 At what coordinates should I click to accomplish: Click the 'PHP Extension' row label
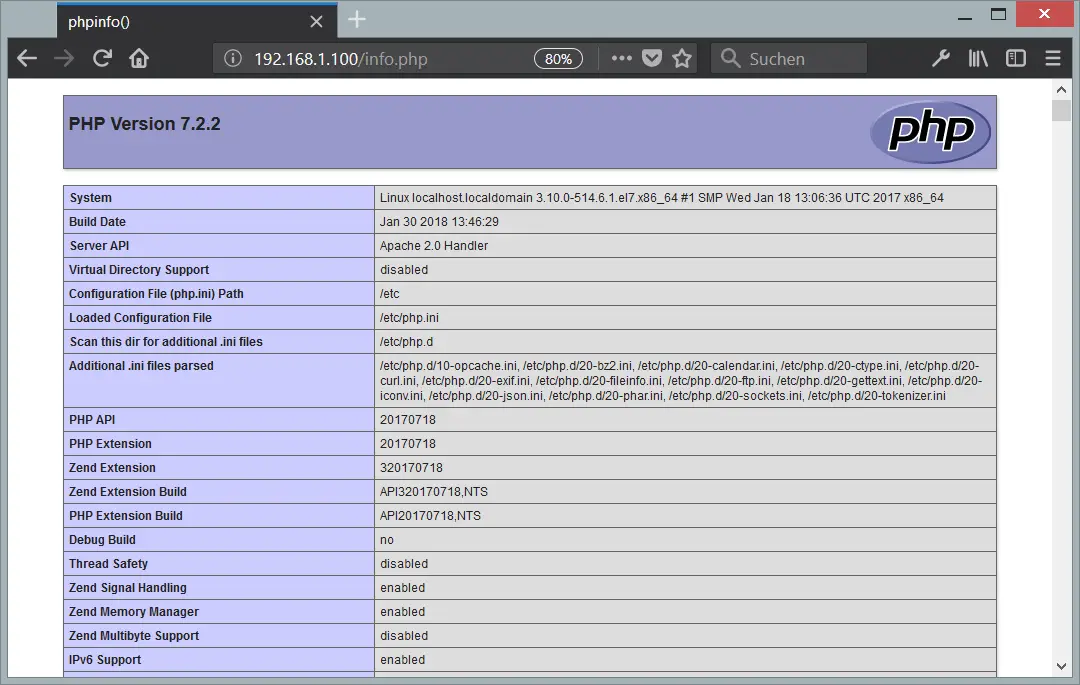coord(110,444)
